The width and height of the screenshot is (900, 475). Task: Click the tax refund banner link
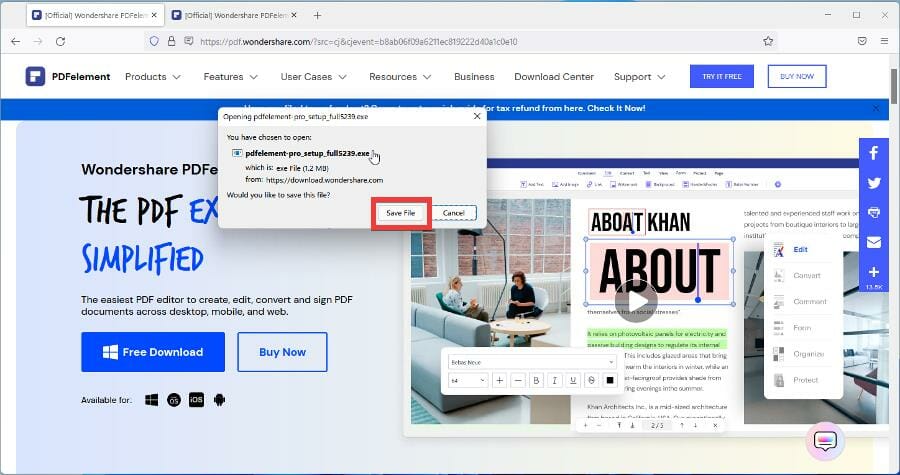pyautogui.click(x=444, y=108)
